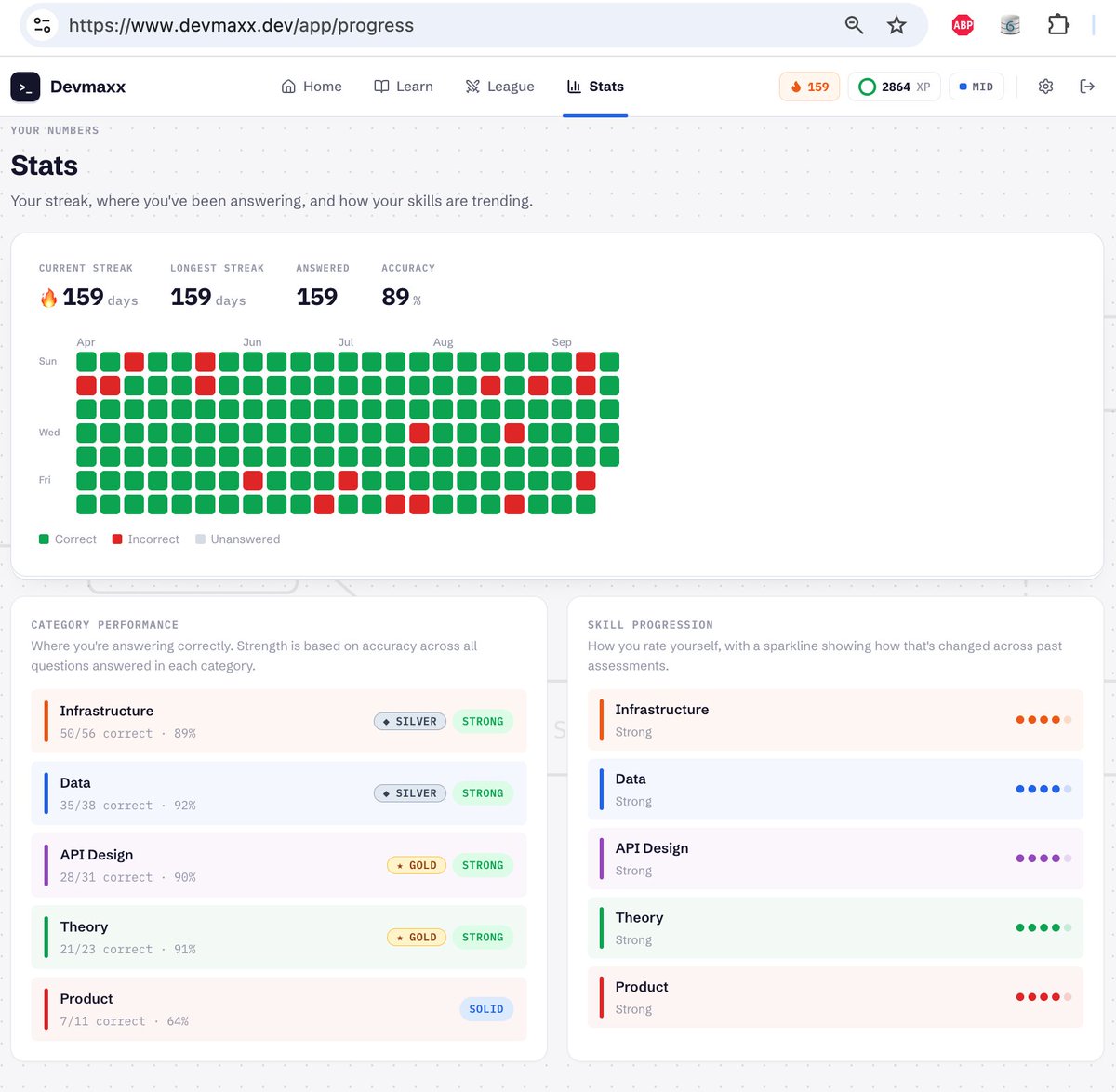This screenshot has height=1092, width=1116.
Task: Click the Infrastructure SILVER badge
Action: [x=410, y=721]
